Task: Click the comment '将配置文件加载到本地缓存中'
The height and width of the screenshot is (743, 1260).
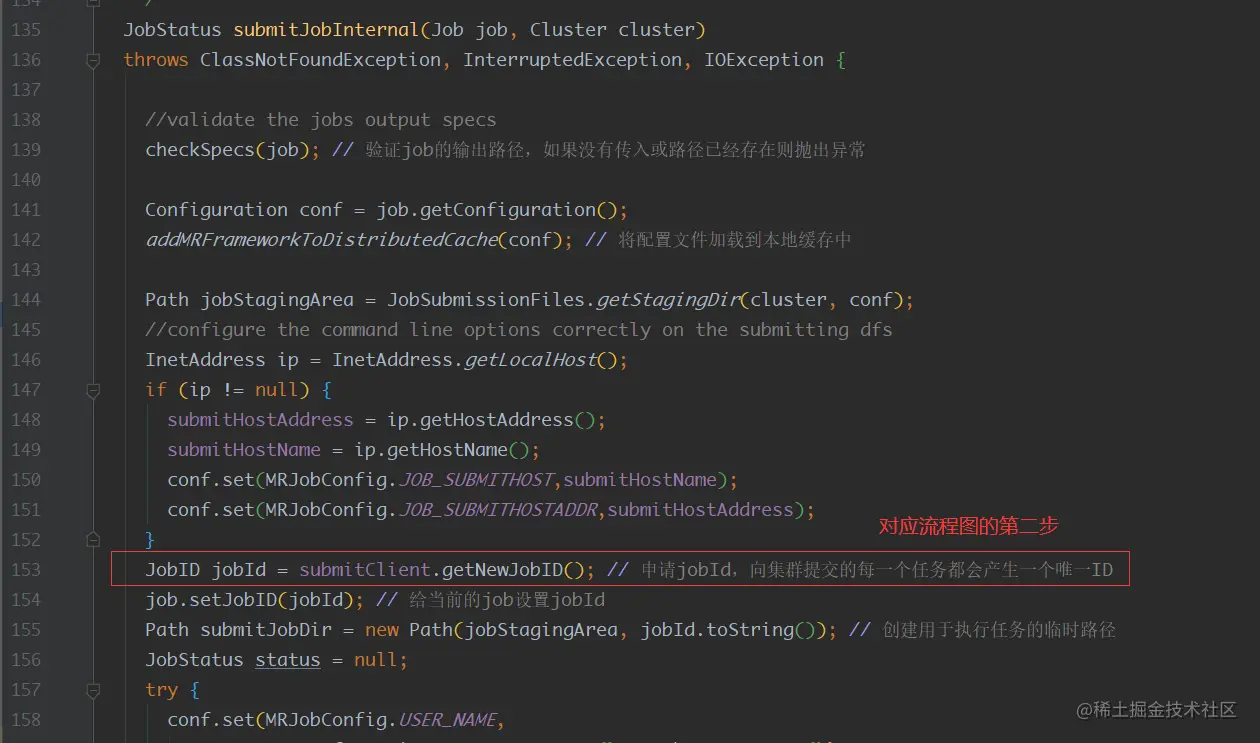Action: (x=735, y=240)
